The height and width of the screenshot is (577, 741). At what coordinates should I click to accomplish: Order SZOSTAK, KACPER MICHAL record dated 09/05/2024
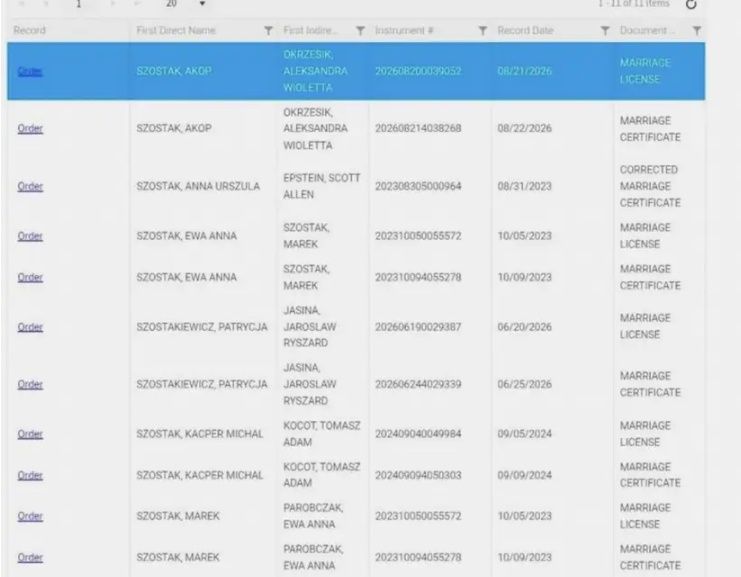[30, 434]
